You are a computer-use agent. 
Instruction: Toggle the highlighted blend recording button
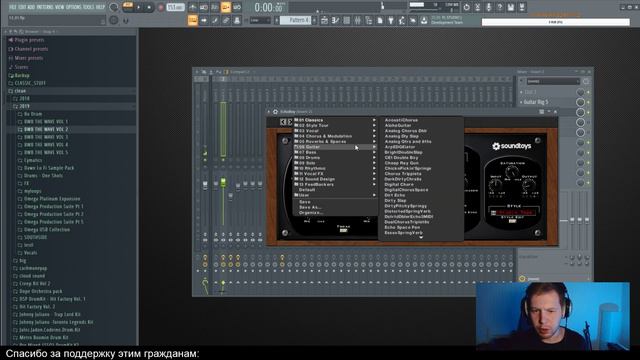[x=226, y=7]
